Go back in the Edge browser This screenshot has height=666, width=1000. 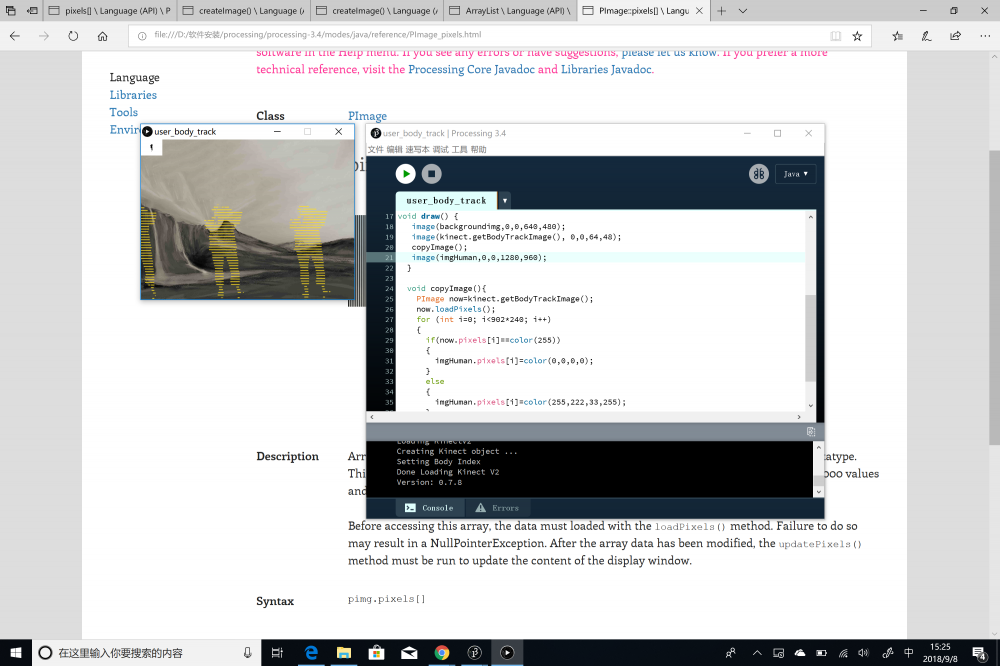coord(15,36)
